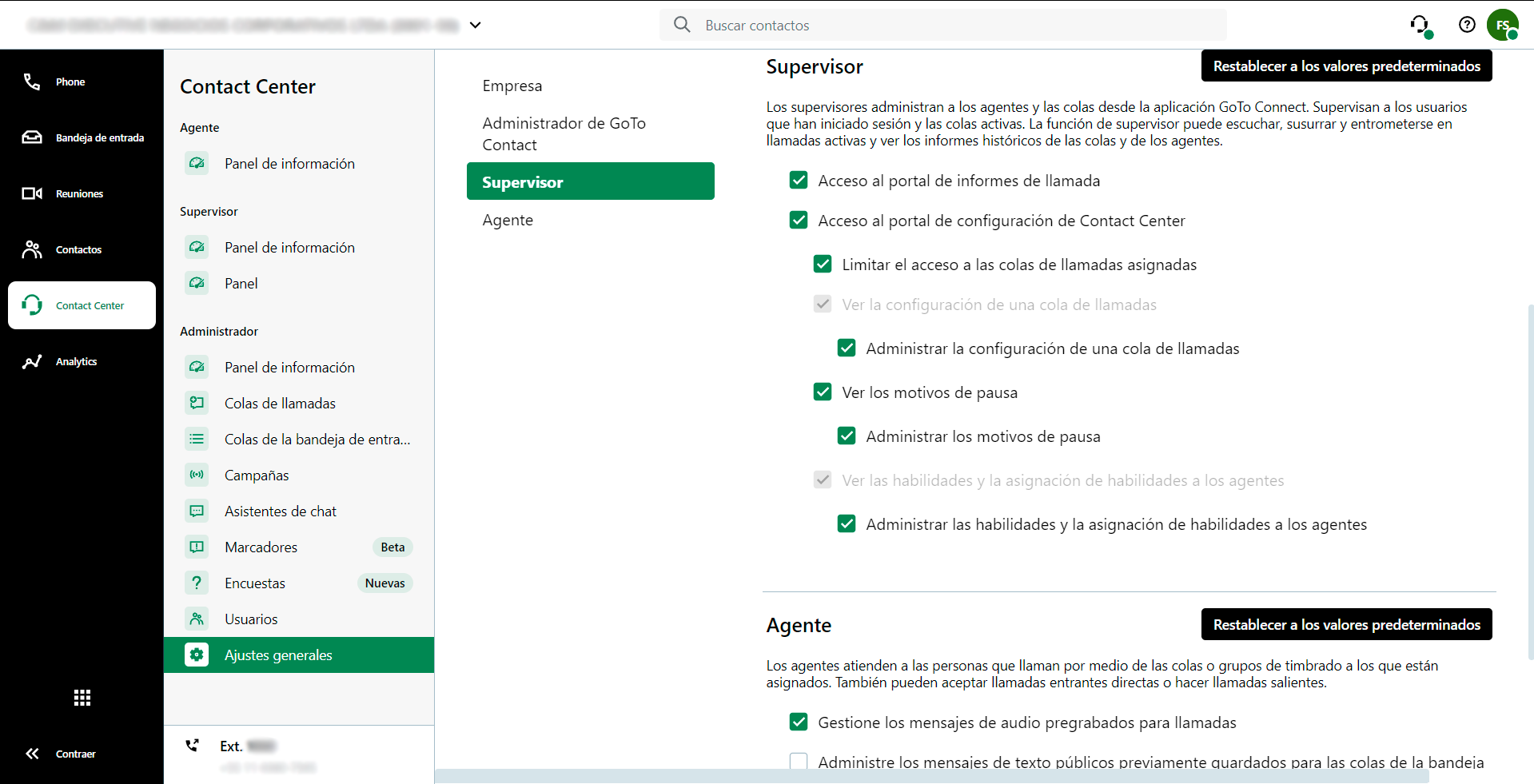Open Panel under the Supervisor group

[241, 283]
